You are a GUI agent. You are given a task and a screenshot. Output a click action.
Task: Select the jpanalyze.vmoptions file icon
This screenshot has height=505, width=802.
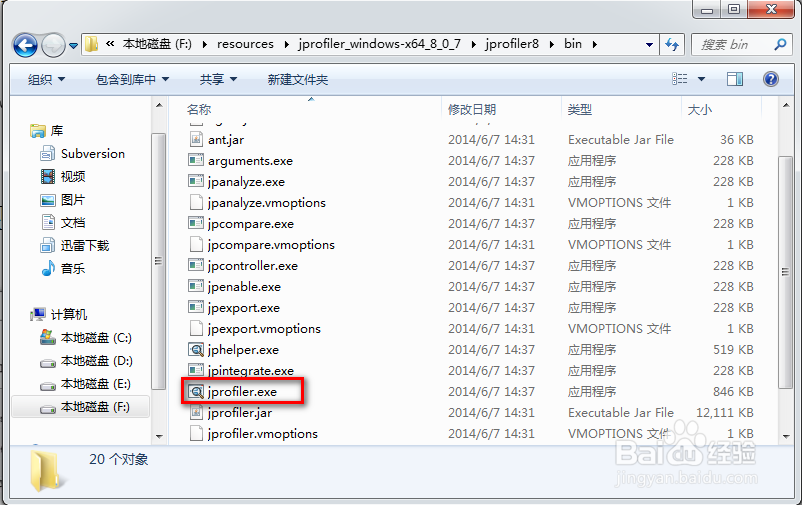(196, 202)
